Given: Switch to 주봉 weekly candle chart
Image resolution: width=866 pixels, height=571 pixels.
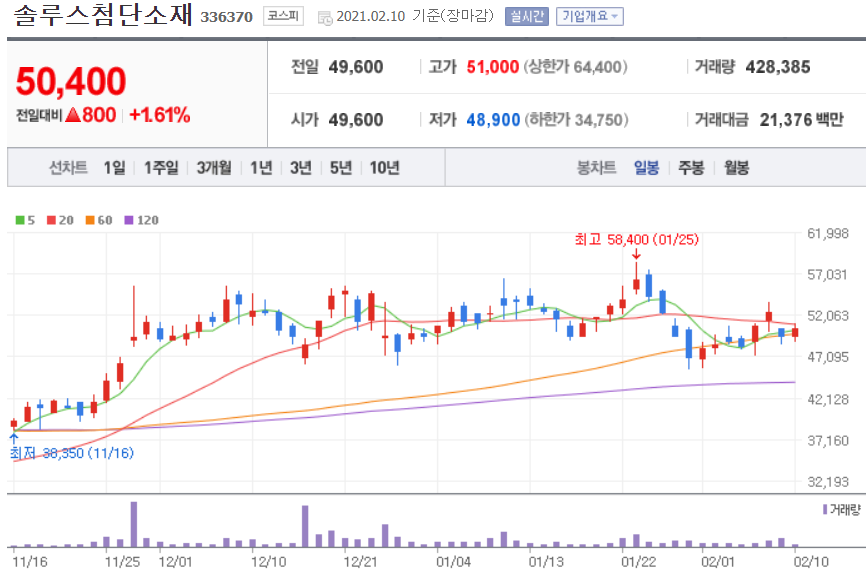Looking at the screenshot, I should point(691,167).
